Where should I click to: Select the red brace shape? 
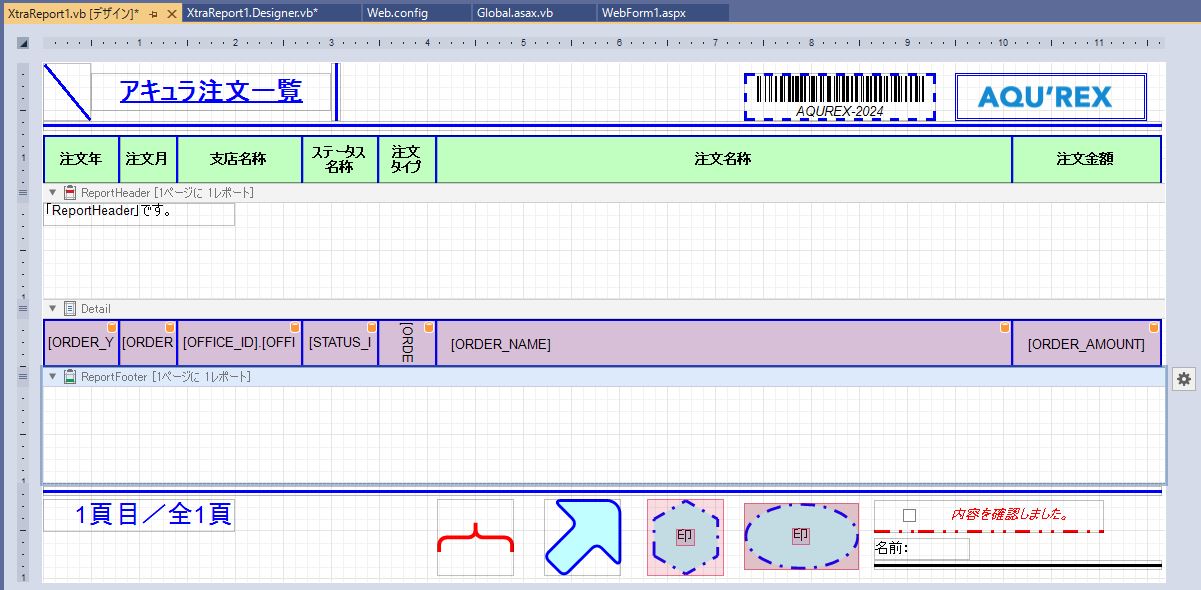[x=475, y=538]
